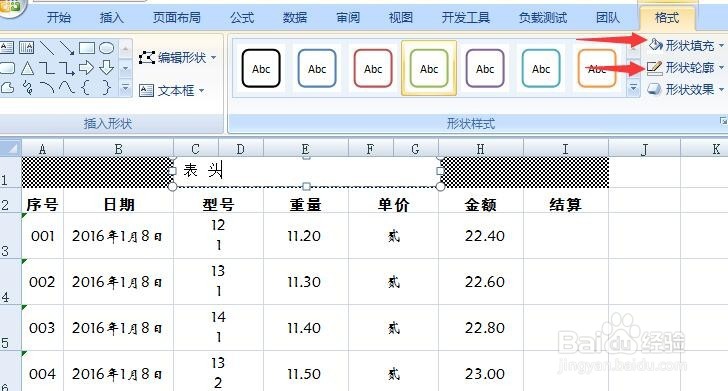Pick the oval shape

107,47
